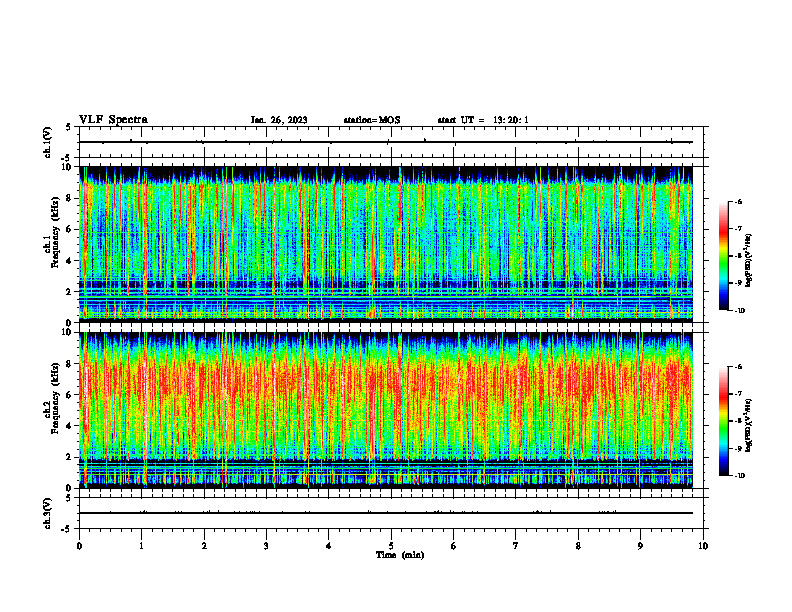Click inside the ch.2 spectrogram panel
792x612 pixels.
point(386,410)
